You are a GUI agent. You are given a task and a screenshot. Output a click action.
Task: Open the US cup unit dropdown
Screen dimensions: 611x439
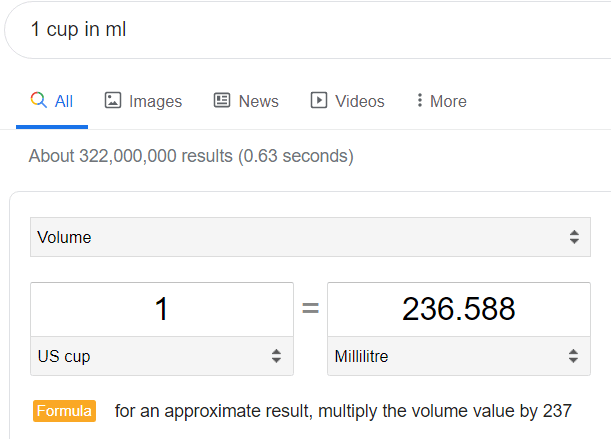pos(162,356)
